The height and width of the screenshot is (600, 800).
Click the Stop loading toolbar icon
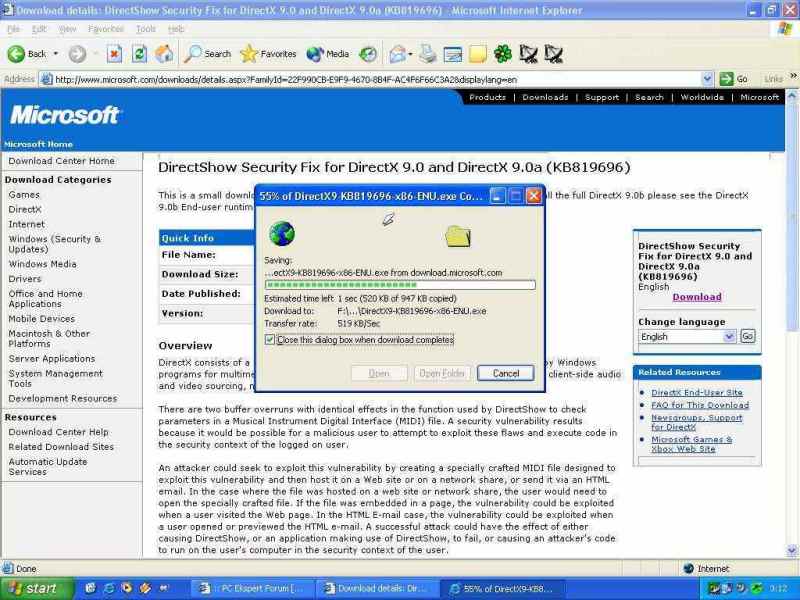(x=114, y=54)
